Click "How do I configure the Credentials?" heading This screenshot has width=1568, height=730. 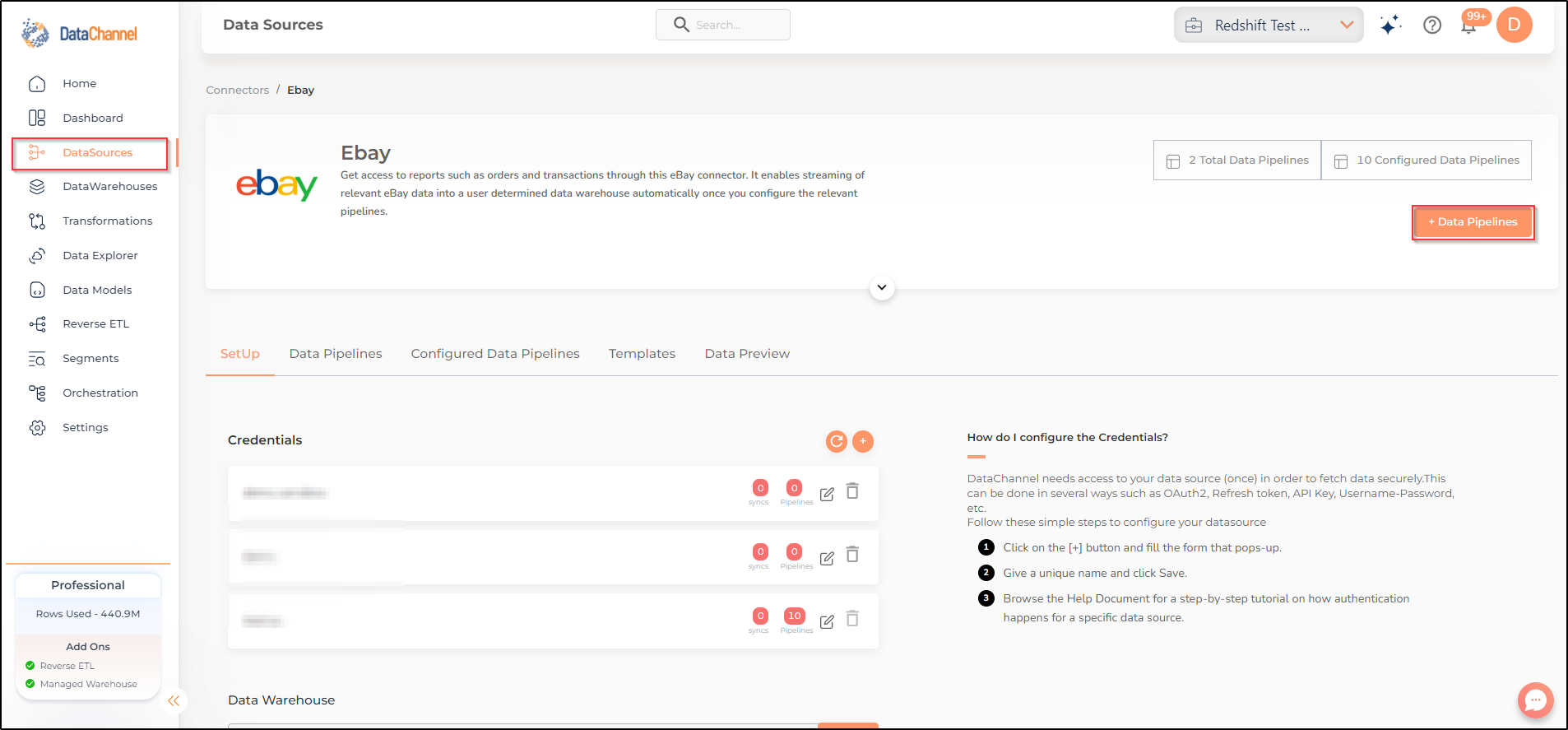[x=1068, y=438]
